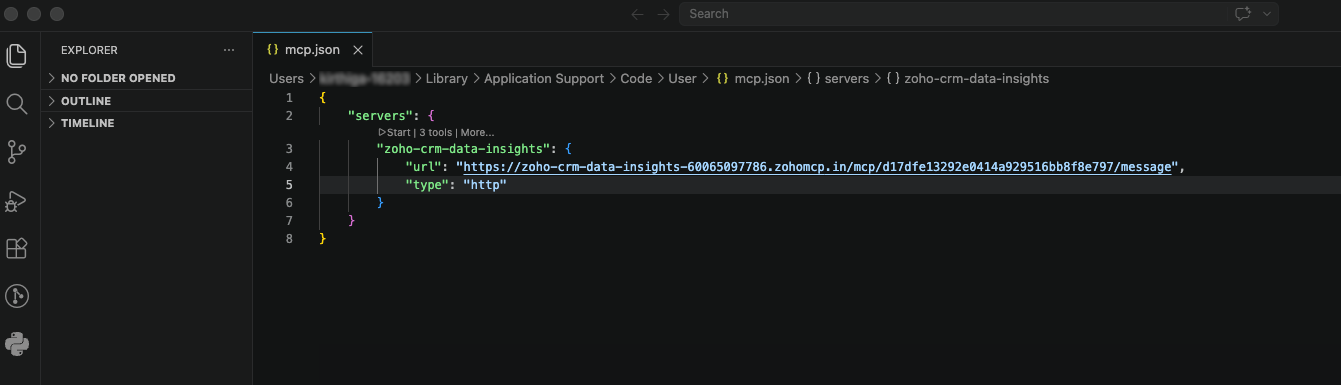1341x385 pixels.
Task: Click the "type" key on line 5
Action: point(427,185)
